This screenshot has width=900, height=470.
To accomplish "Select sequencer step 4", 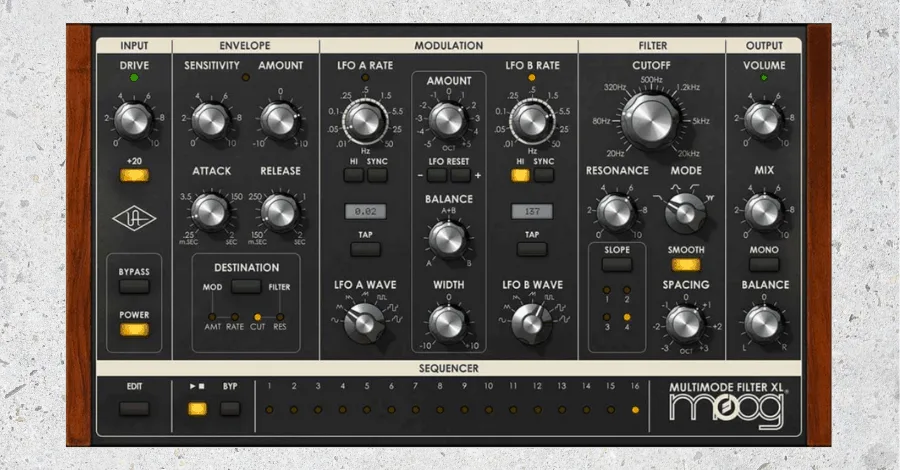I will 343,410.
